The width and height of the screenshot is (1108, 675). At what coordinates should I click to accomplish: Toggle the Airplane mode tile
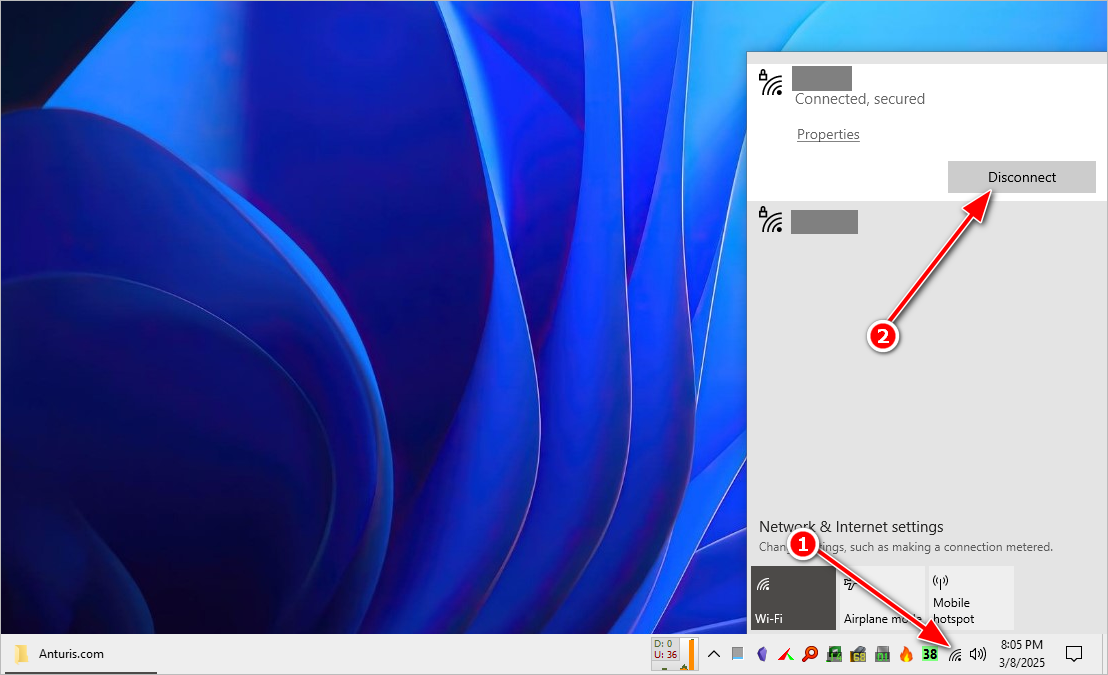point(882,598)
